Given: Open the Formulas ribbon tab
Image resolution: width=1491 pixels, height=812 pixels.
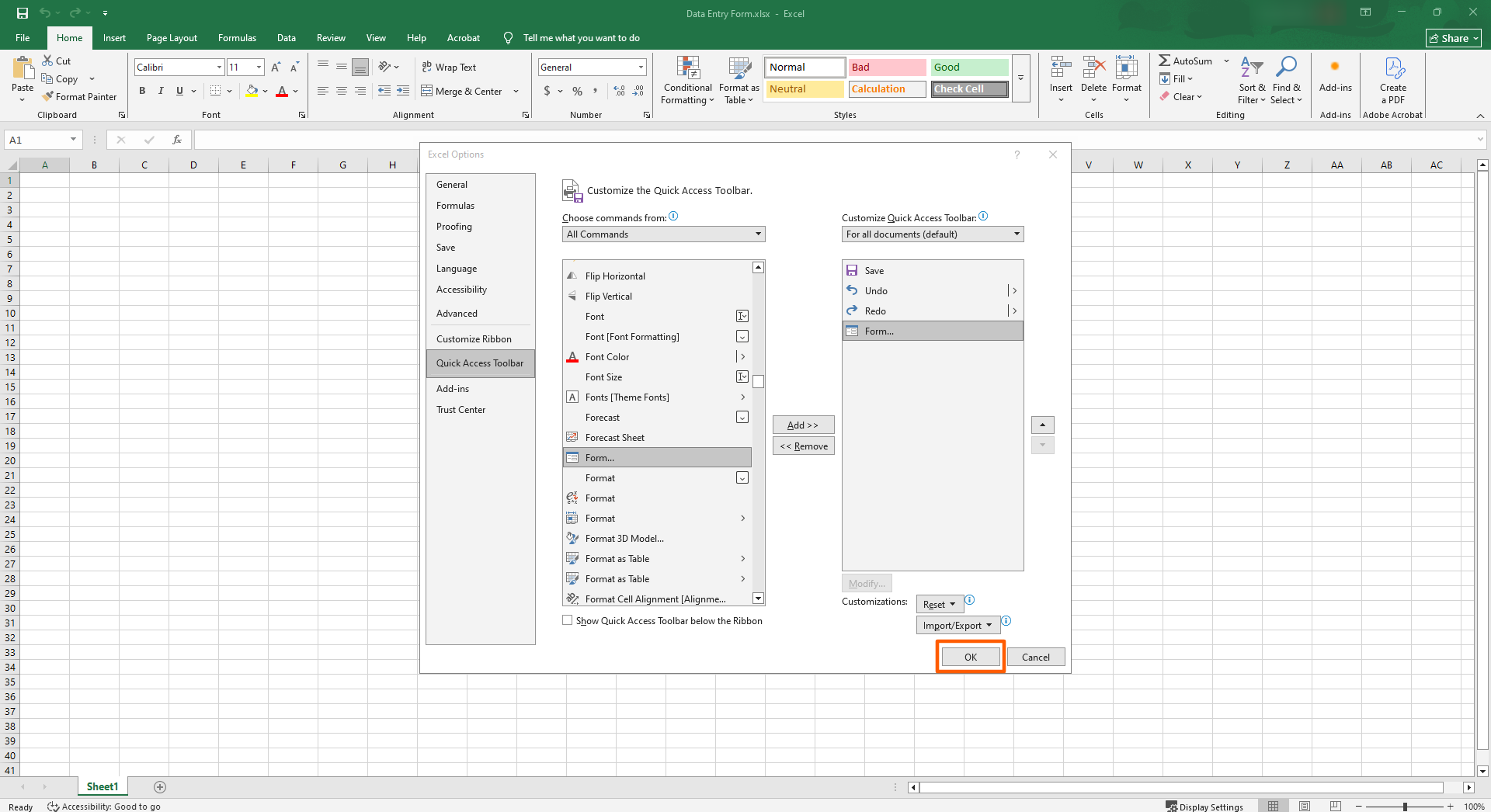Looking at the screenshot, I should tap(237, 38).
